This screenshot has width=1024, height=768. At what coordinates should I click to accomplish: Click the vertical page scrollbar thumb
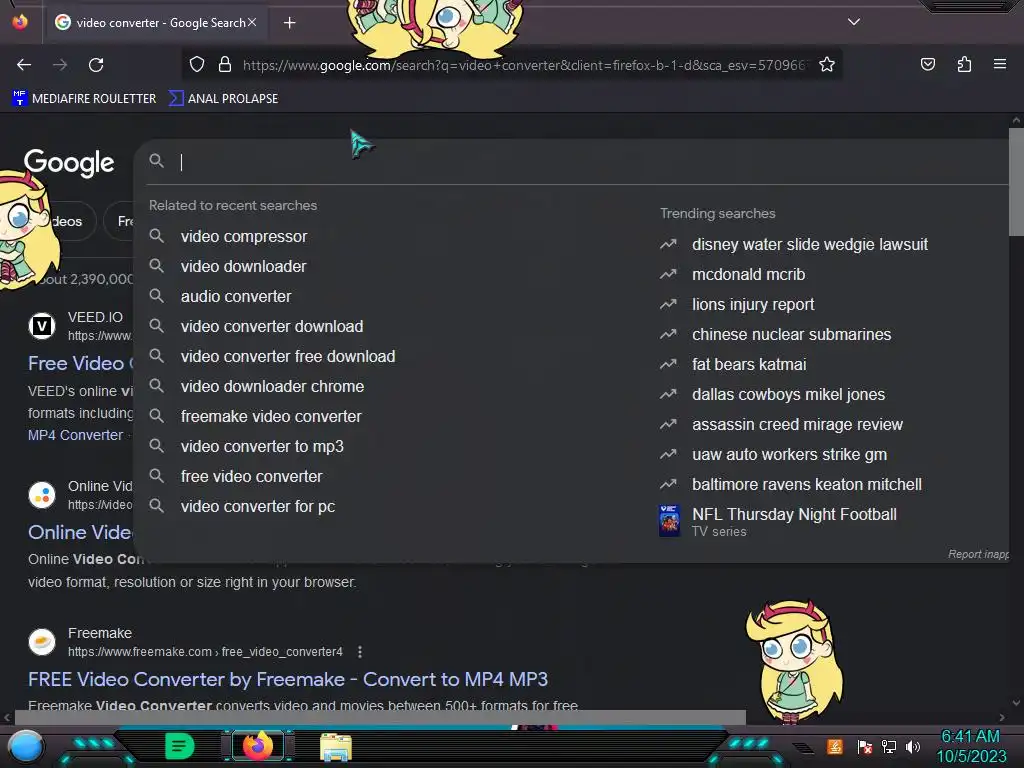click(1016, 182)
